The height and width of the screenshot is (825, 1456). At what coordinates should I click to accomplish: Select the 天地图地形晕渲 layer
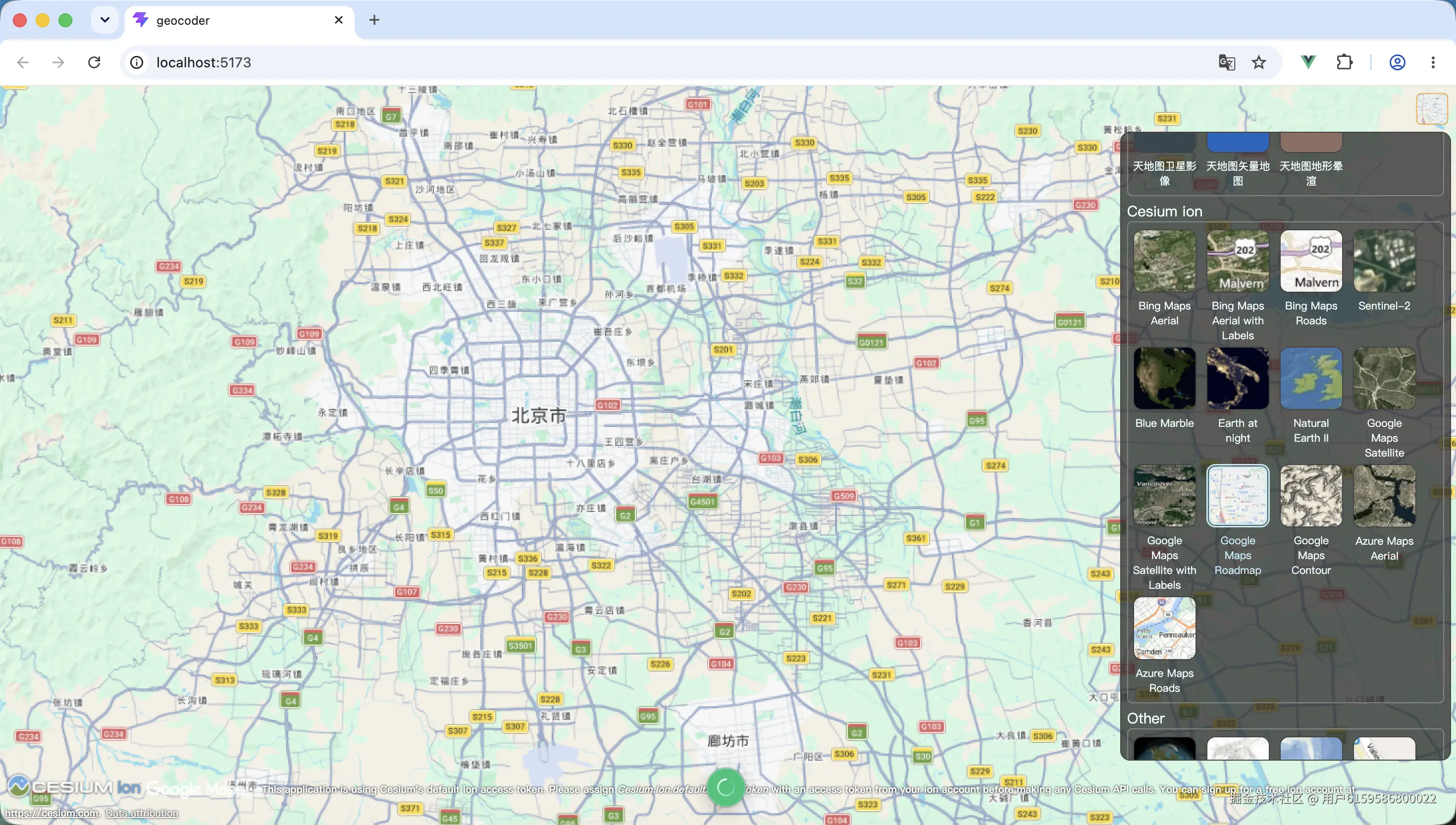[x=1311, y=160]
